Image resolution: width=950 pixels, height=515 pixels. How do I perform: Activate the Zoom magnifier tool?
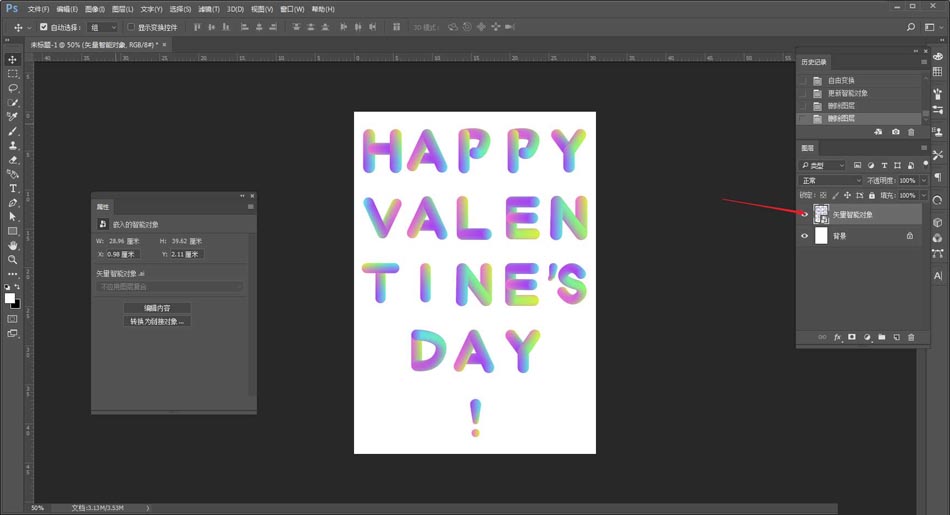tap(13, 259)
